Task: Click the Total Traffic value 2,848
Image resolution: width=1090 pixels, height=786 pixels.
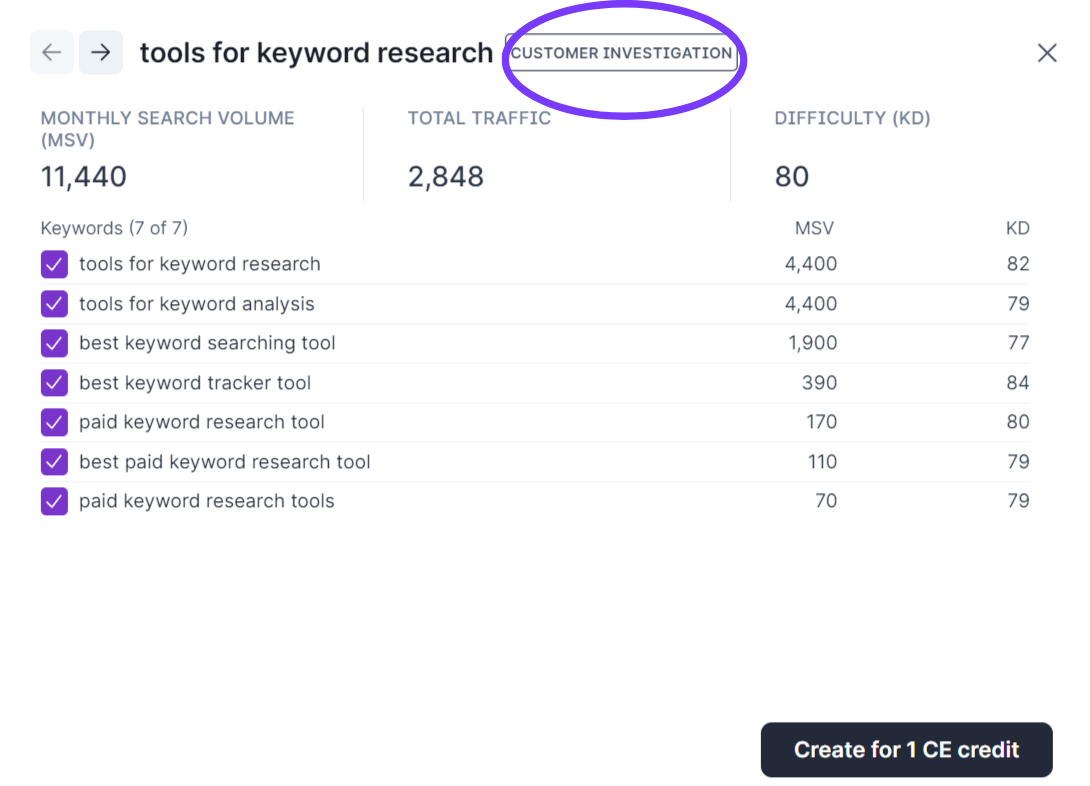Action: [x=445, y=177]
